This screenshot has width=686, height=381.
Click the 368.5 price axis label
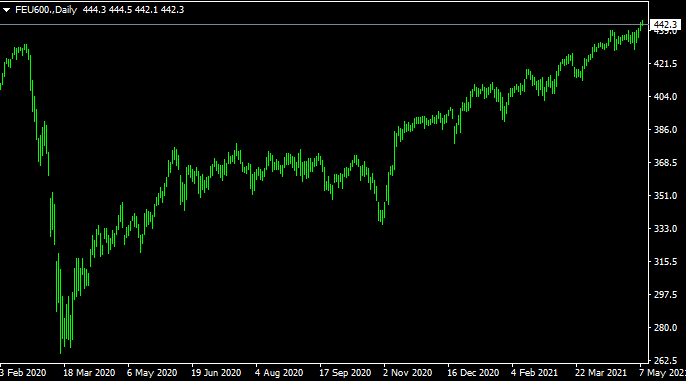click(665, 163)
